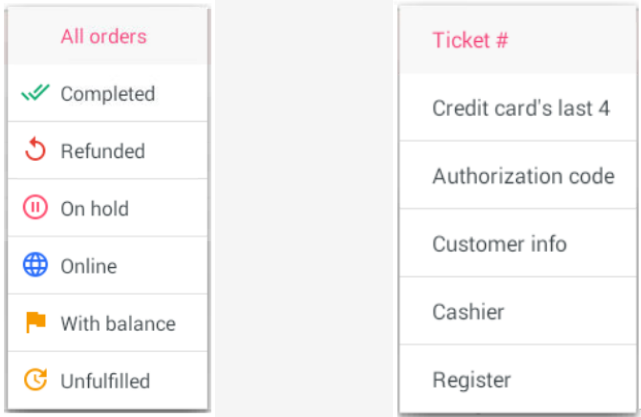Show orders labeled Online
Image resolution: width=641 pixels, height=417 pixels.
tap(89, 266)
